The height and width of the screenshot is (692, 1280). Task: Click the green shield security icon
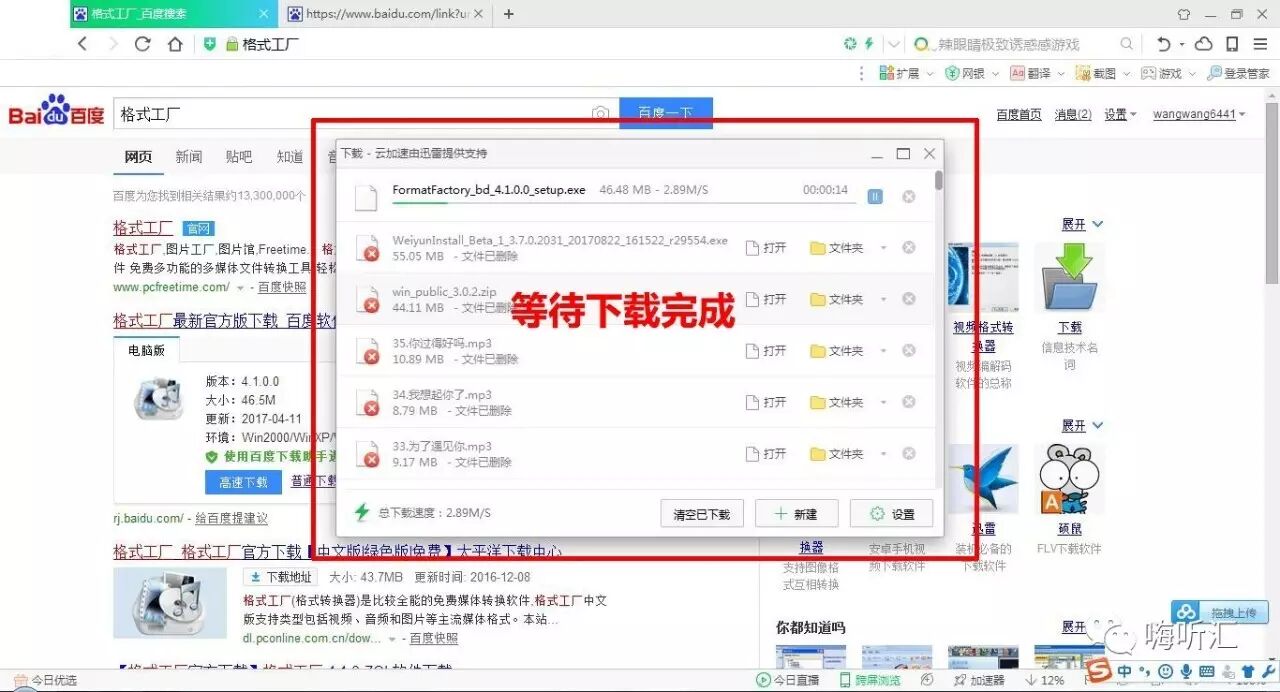coord(210,44)
